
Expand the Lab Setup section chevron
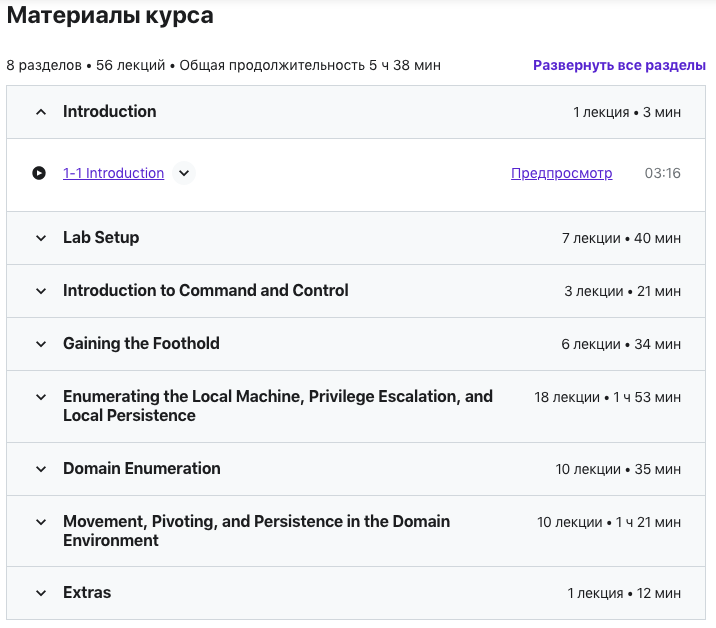coord(41,238)
